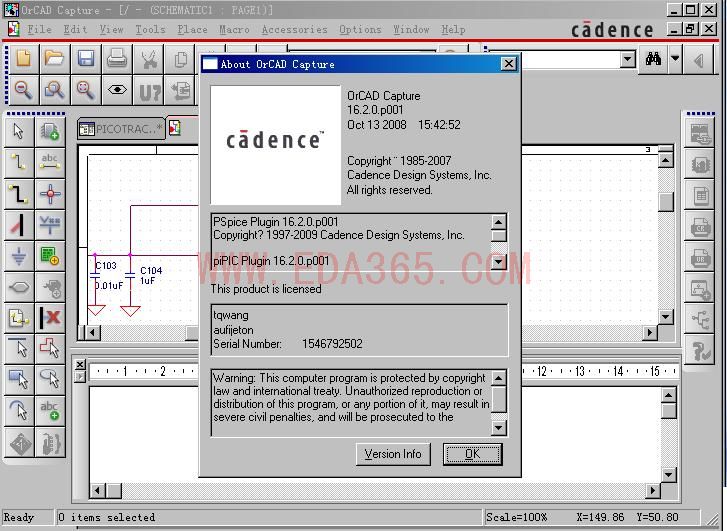Click the eye-shaped toolbar icon
Screen dimensions: 727x531
pos(117,90)
